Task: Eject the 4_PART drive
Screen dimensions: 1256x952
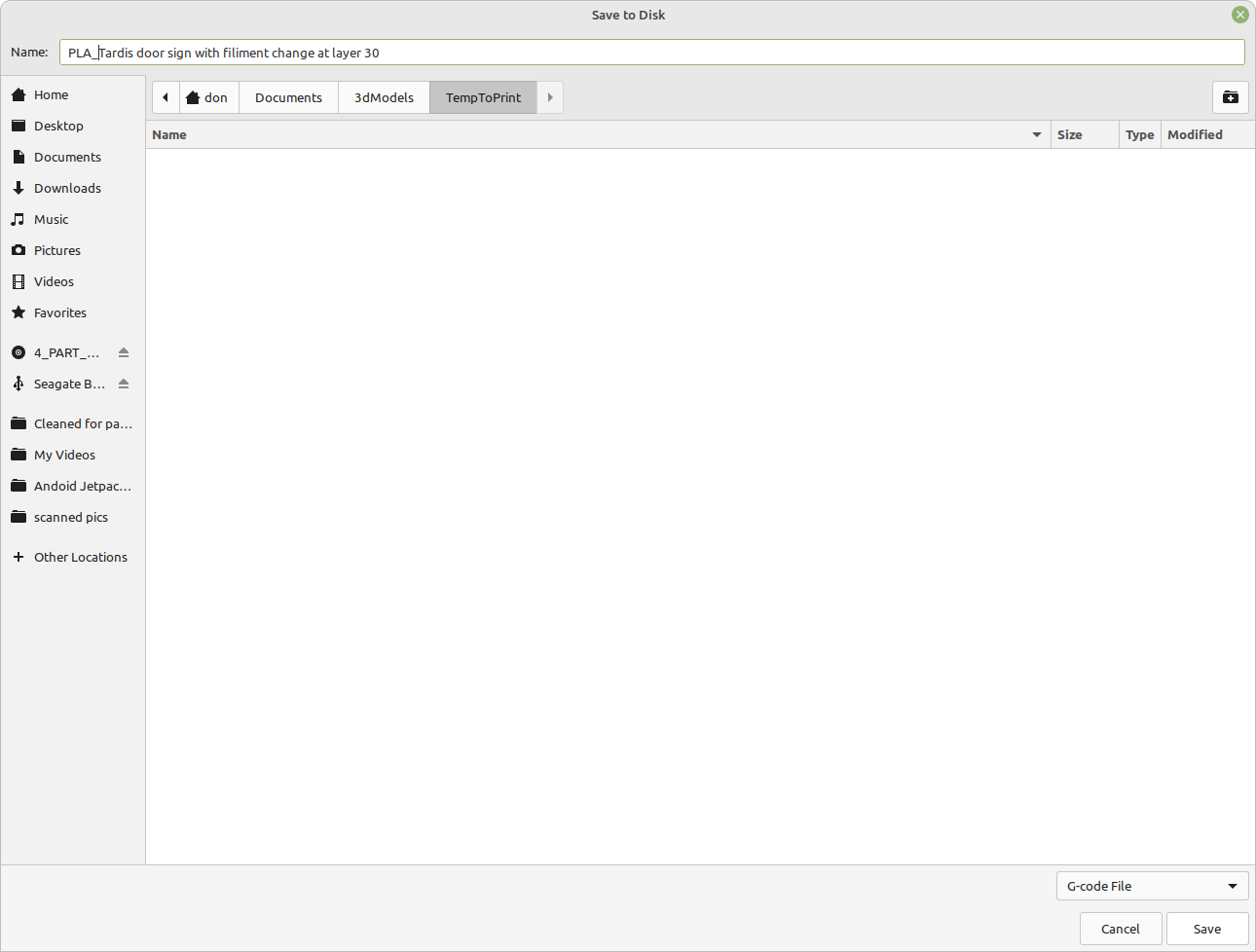Action: point(123,351)
